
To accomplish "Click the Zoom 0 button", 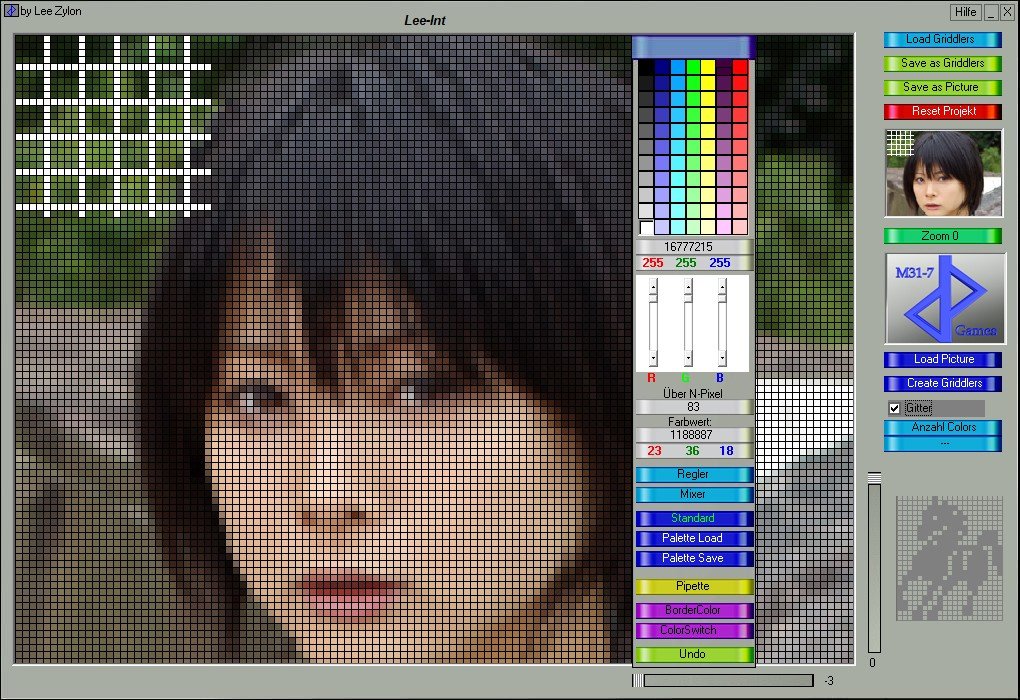I will pos(941,236).
